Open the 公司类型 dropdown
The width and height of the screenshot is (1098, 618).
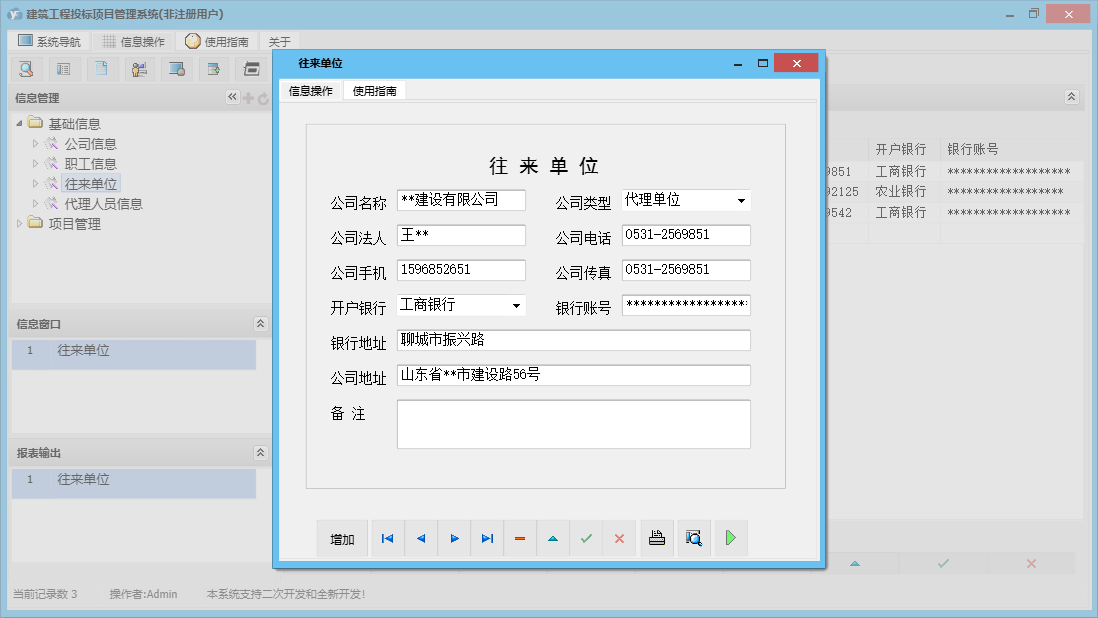point(742,200)
